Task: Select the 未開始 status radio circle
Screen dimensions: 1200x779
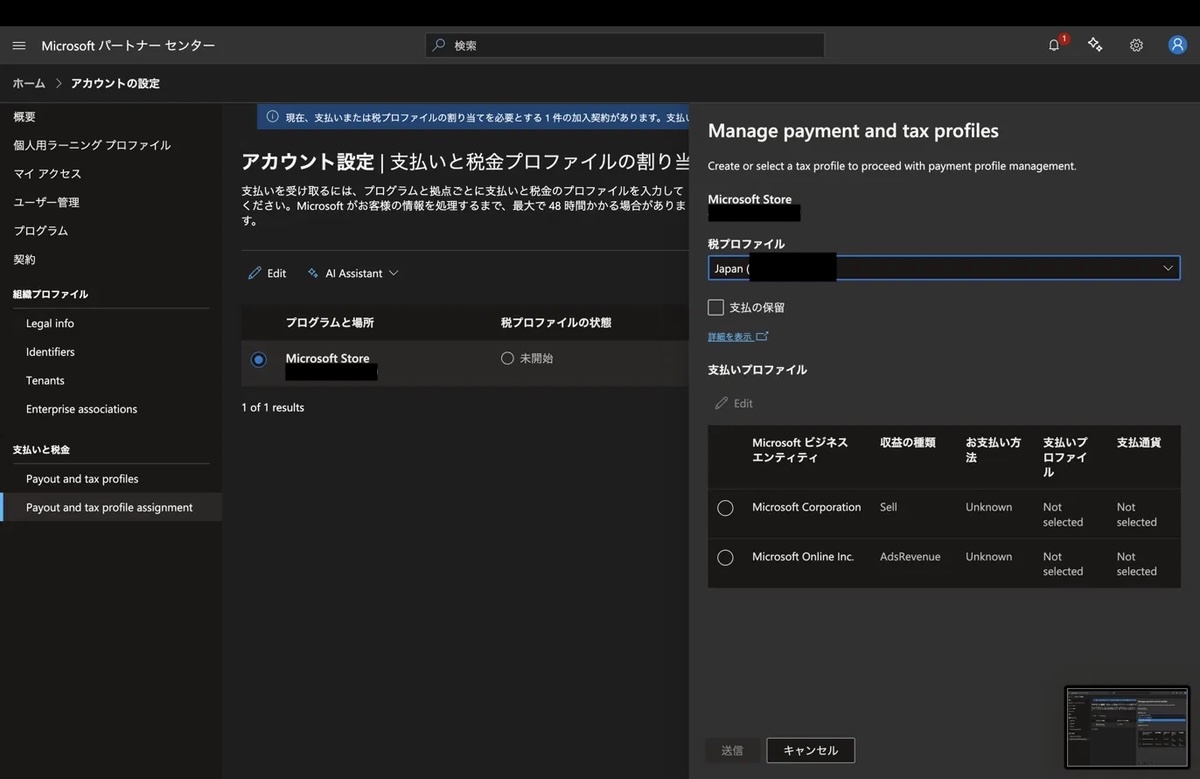Action: point(507,358)
